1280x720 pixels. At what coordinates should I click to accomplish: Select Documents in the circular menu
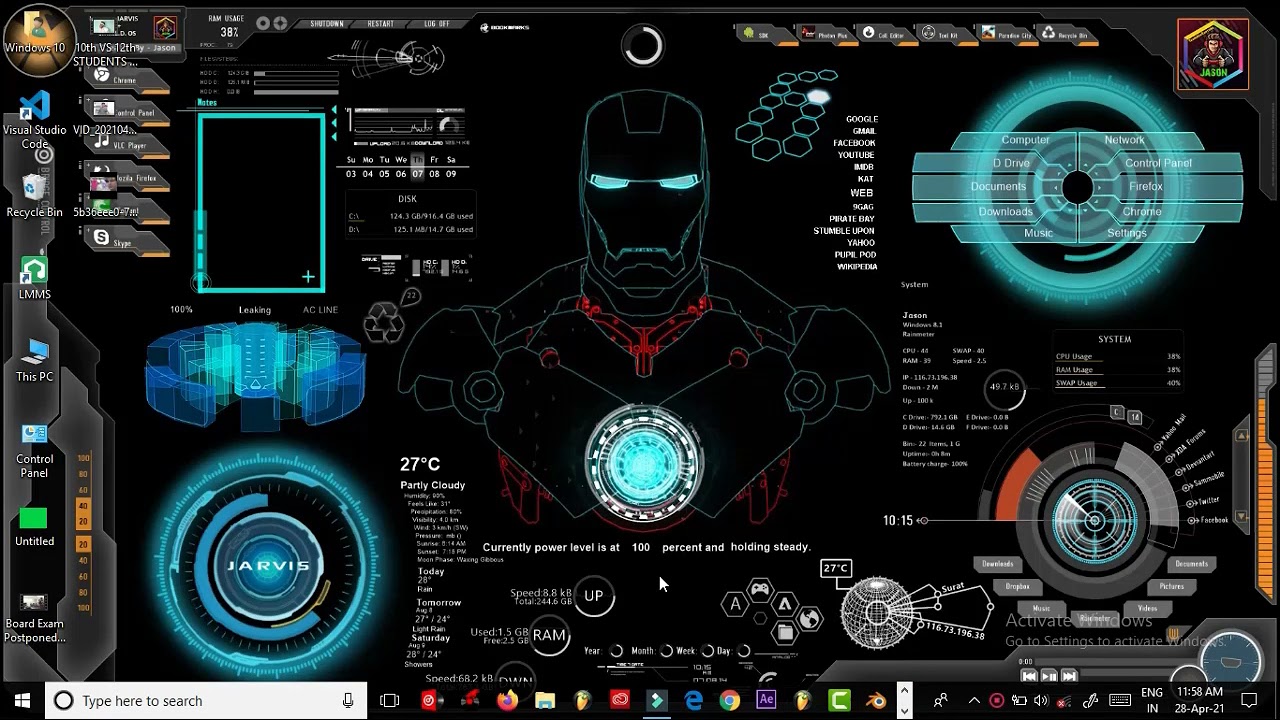click(x=998, y=186)
